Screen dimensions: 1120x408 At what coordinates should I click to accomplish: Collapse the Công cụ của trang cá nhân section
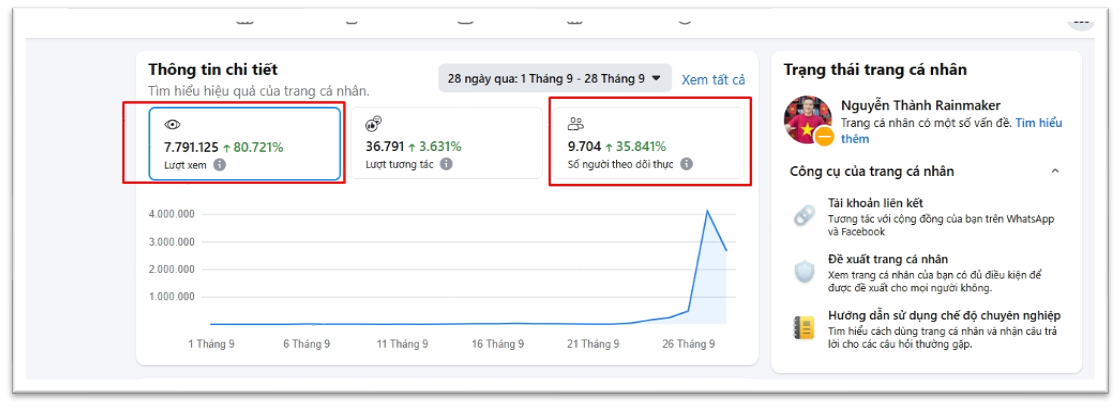(1055, 171)
